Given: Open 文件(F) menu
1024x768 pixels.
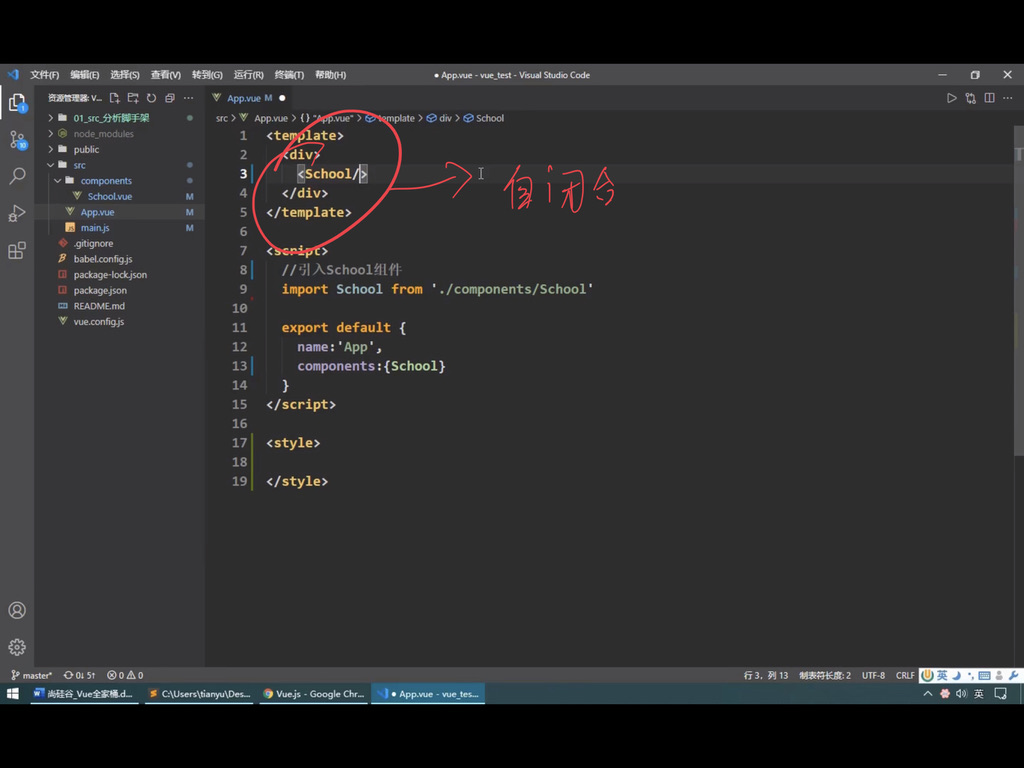Looking at the screenshot, I should (x=44, y=75).
